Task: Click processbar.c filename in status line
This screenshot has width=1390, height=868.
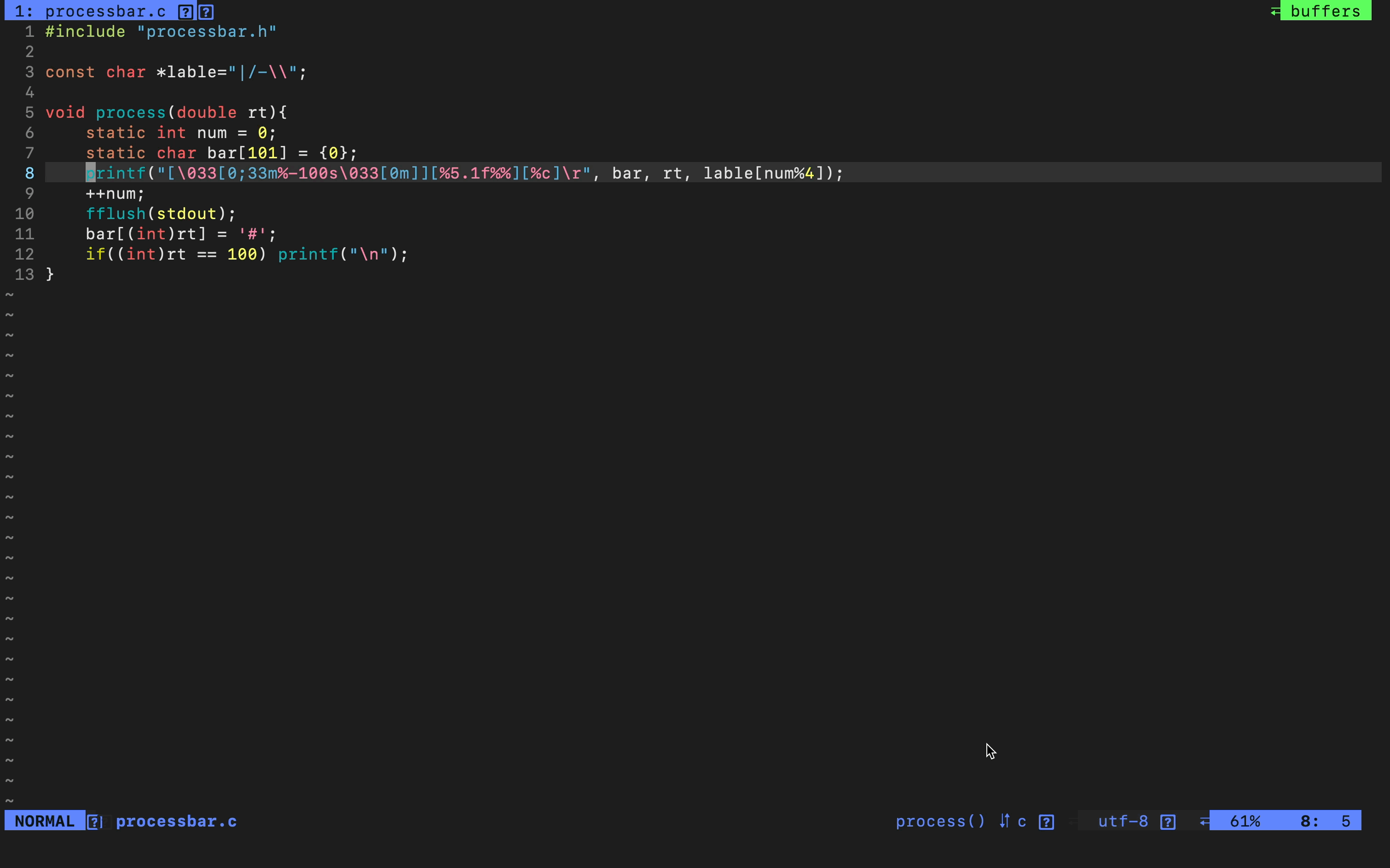Action: tap(176, 822)
